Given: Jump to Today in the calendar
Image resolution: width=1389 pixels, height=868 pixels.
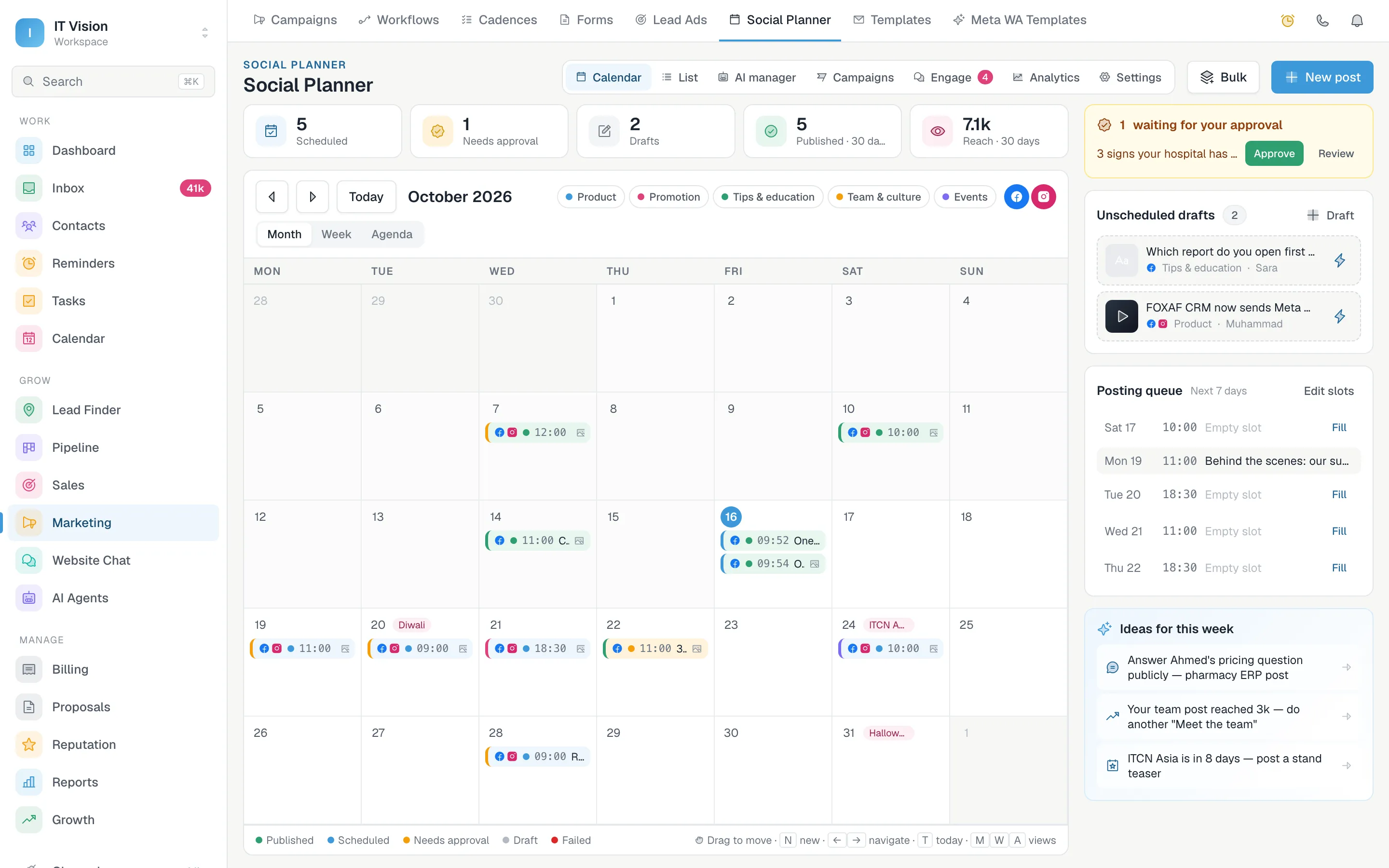Looking at the screenshot, I should click(366, 197).
